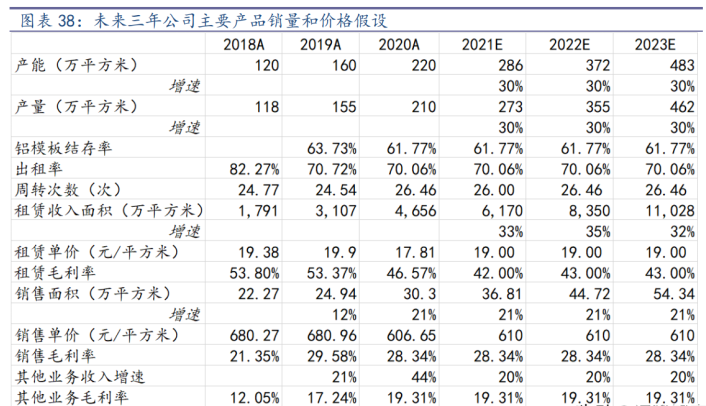Click the row label 产量（万平方米）

coord(77,107)
